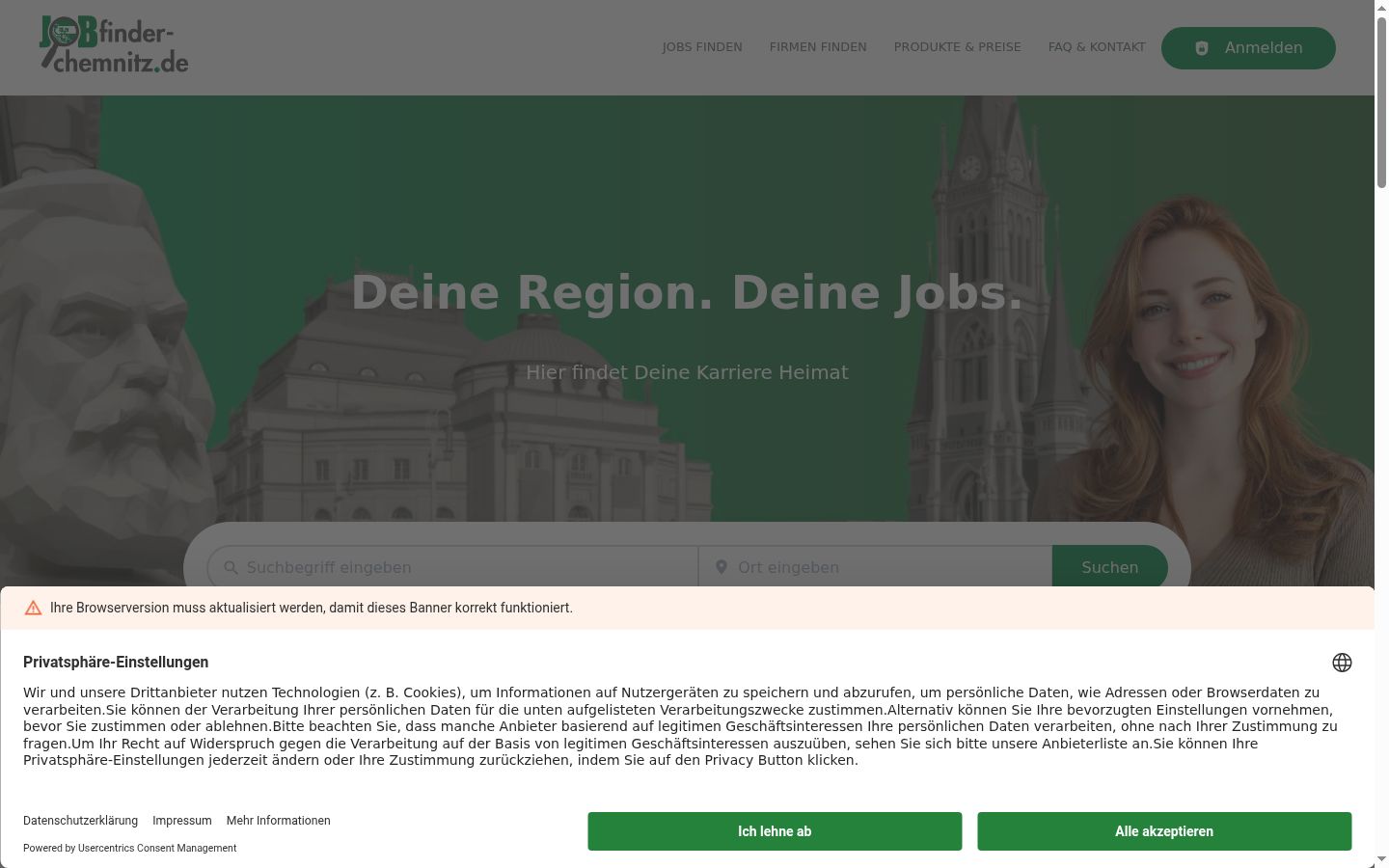Click the warning triangle icon in browser notice

coord(33,608)
